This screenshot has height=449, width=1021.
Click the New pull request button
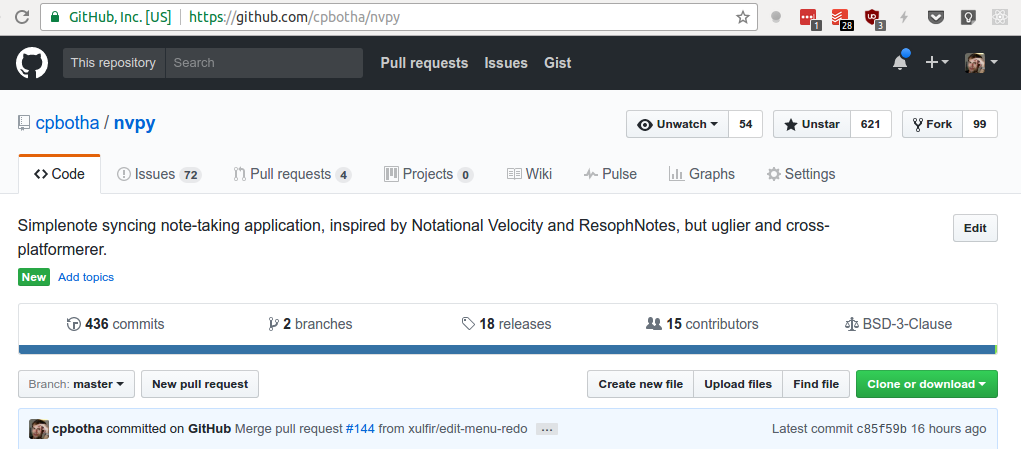pyautogui.click(x=200, y=384)
